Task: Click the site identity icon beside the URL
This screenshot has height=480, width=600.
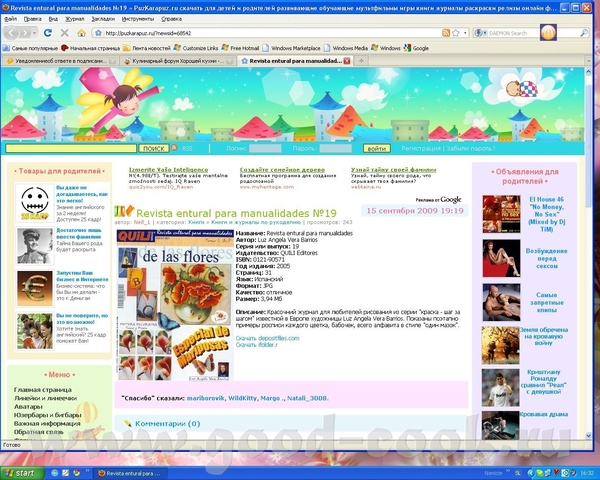Action: pos(98,33)
